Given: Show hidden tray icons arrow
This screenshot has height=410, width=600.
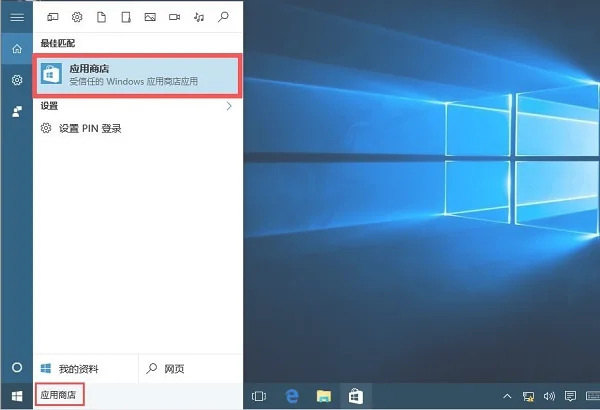Looking at the screenshot, I should [507, 396].
